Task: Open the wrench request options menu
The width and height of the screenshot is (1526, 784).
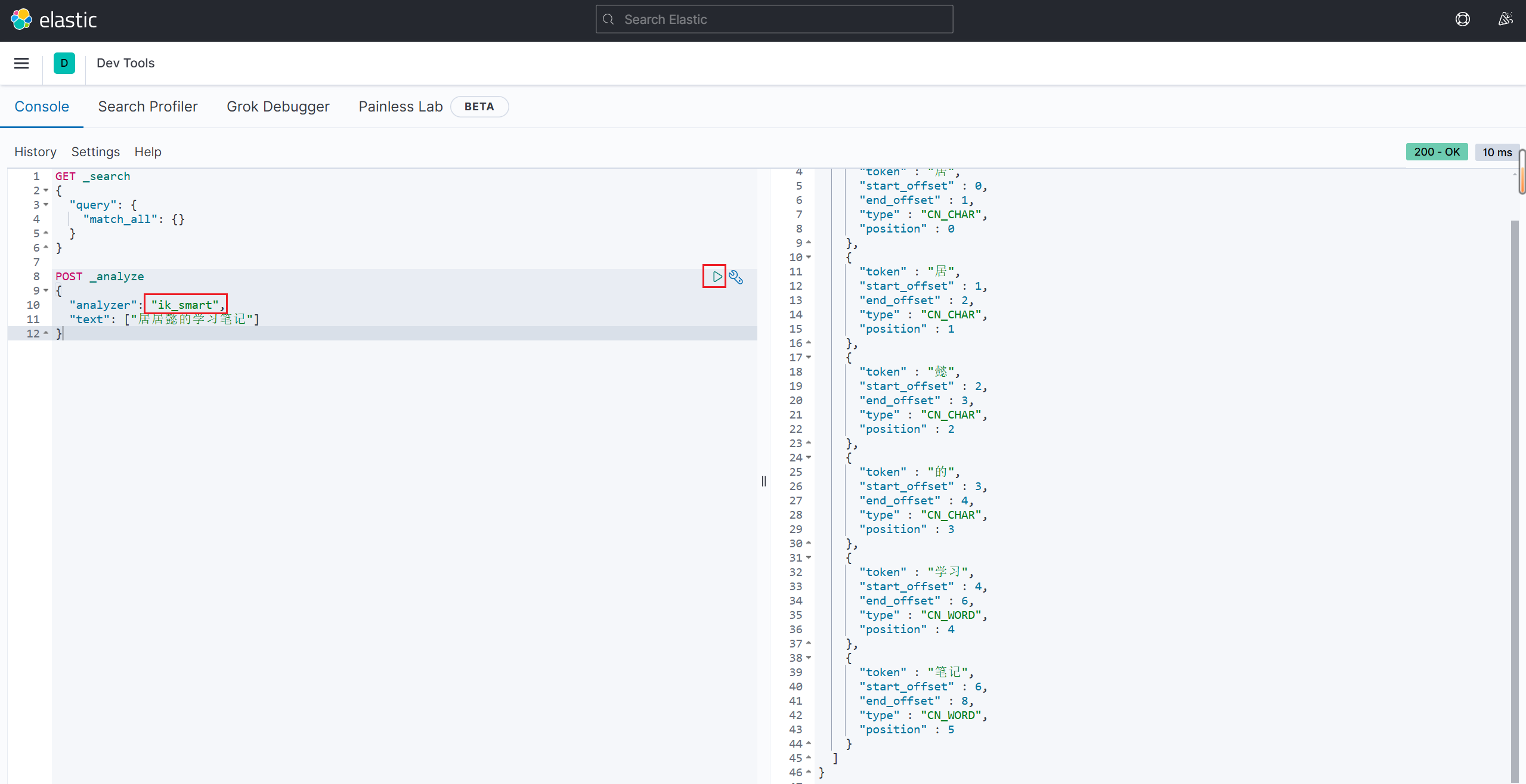Action: (x=736, y=277)
